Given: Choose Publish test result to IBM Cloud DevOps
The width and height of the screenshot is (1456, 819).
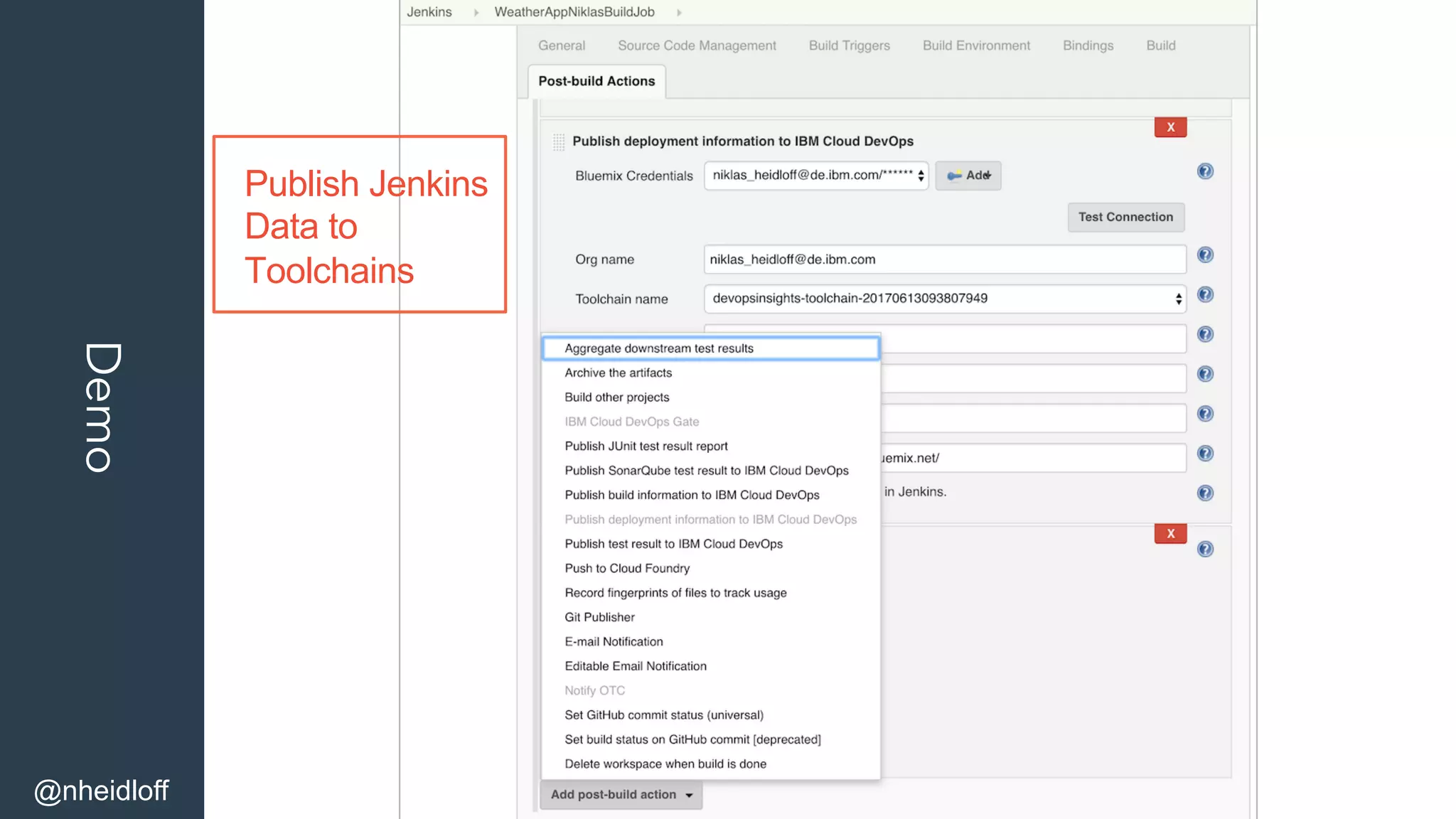Looking at the screenshot, I should pyautogui.click(x=711, y=544).
